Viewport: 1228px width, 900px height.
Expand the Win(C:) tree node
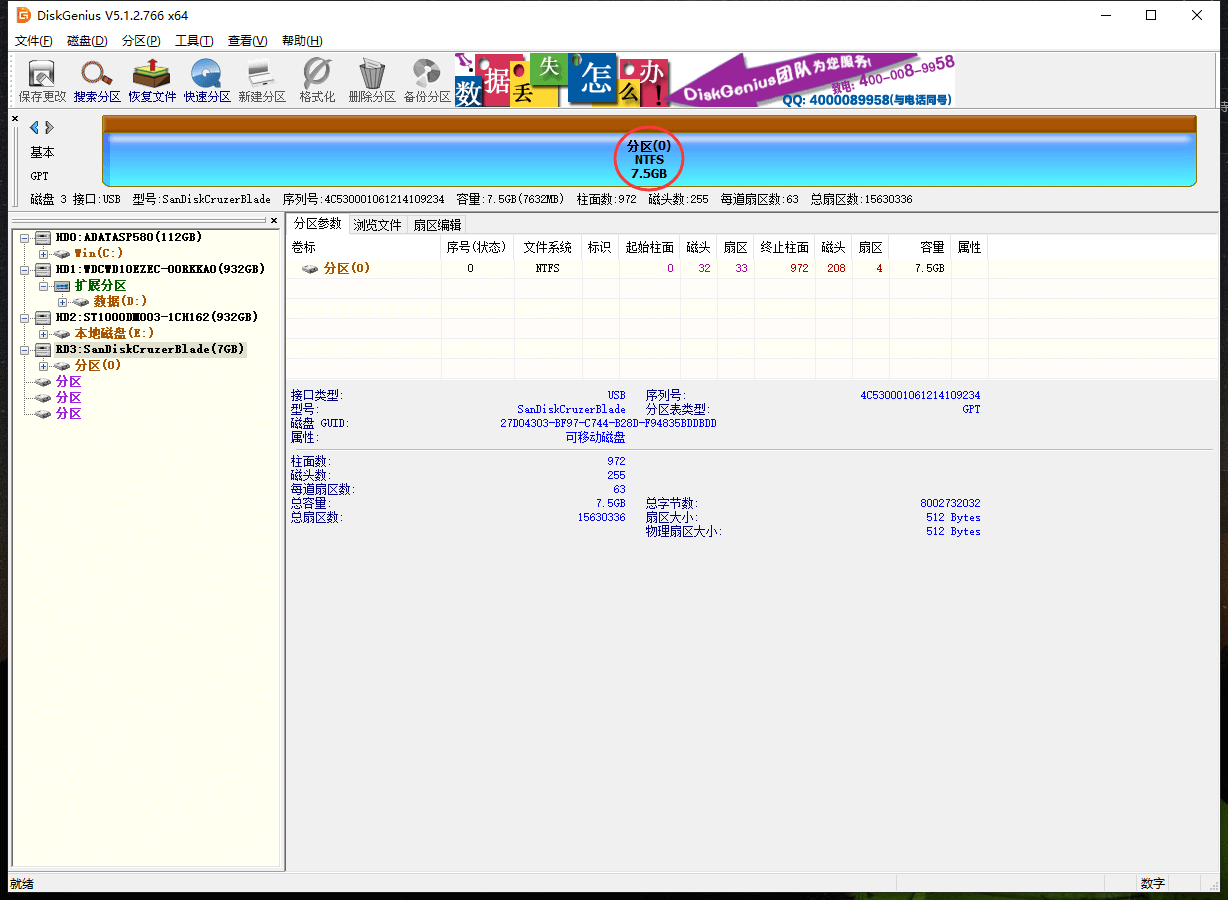(x=43, y=253)
